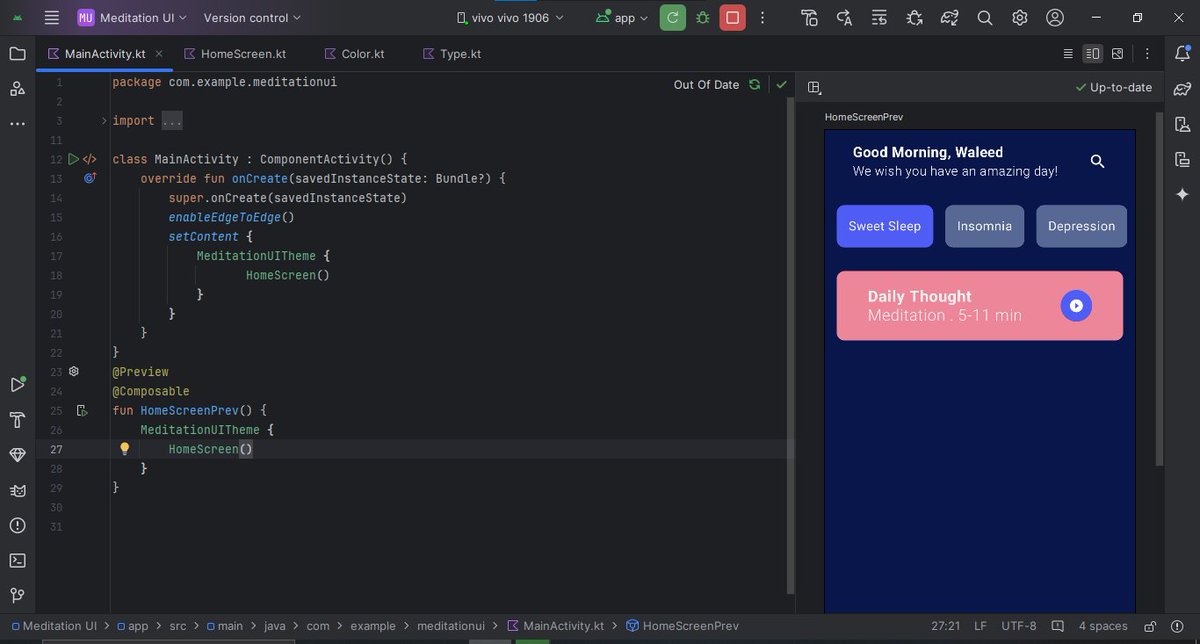
Task: Open Running Devices in right sidebar
Action: click(x=1182, y=159)
